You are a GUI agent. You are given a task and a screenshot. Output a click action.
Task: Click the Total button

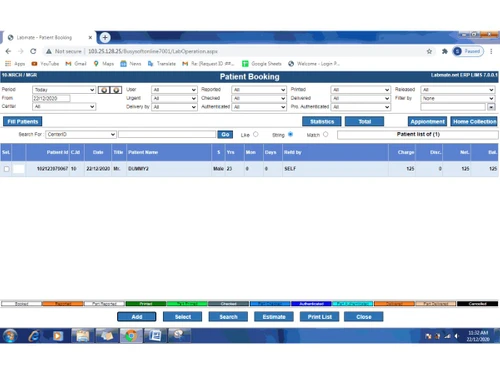pyautogui.click(x=364, y=121)
